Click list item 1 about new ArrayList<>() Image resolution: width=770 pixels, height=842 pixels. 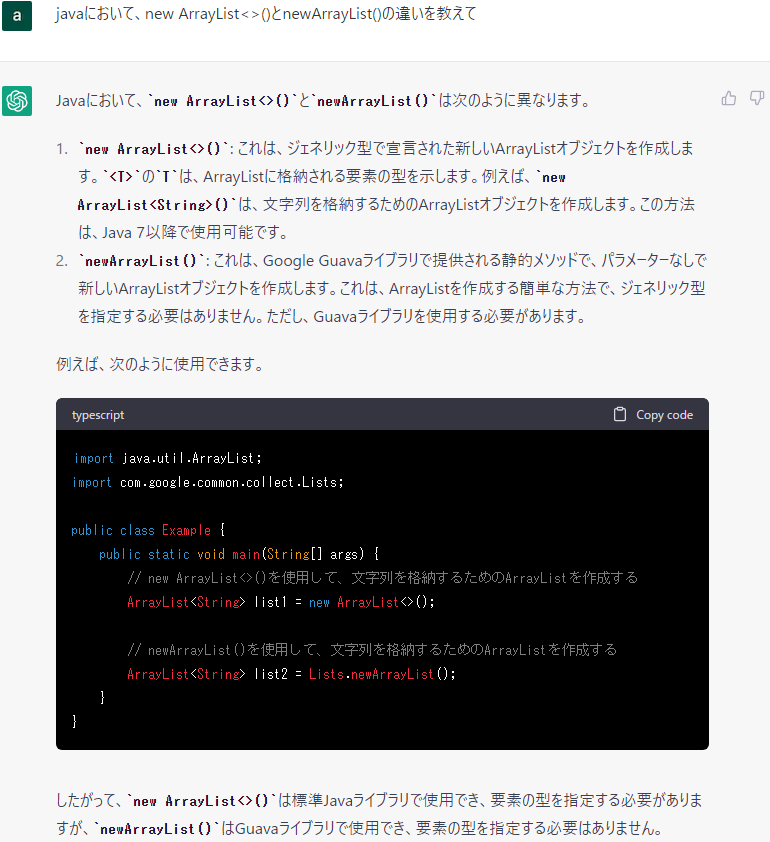386,190
